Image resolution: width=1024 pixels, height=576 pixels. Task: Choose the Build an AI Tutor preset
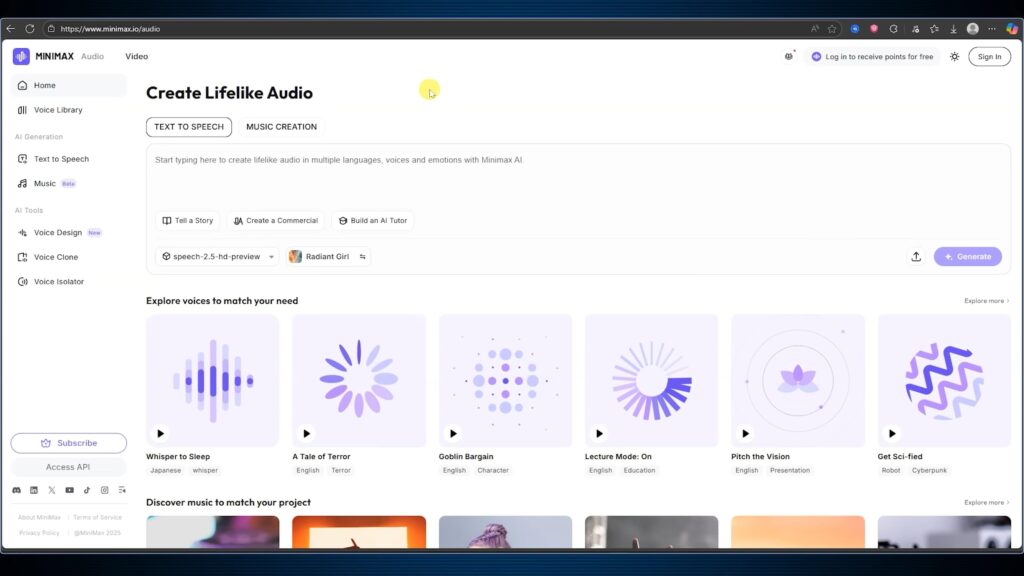pyautogui.click(x=373, y=221)
